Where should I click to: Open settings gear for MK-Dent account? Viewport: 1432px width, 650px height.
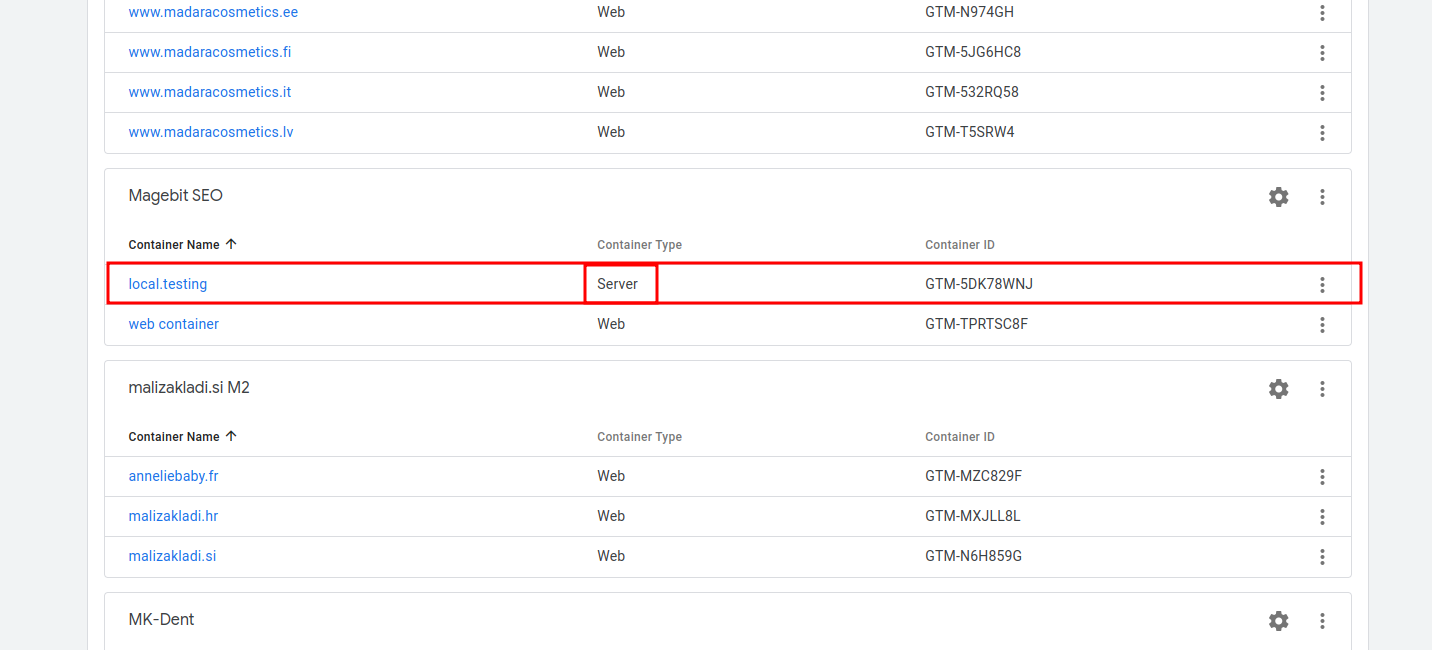coord(1278,621)
